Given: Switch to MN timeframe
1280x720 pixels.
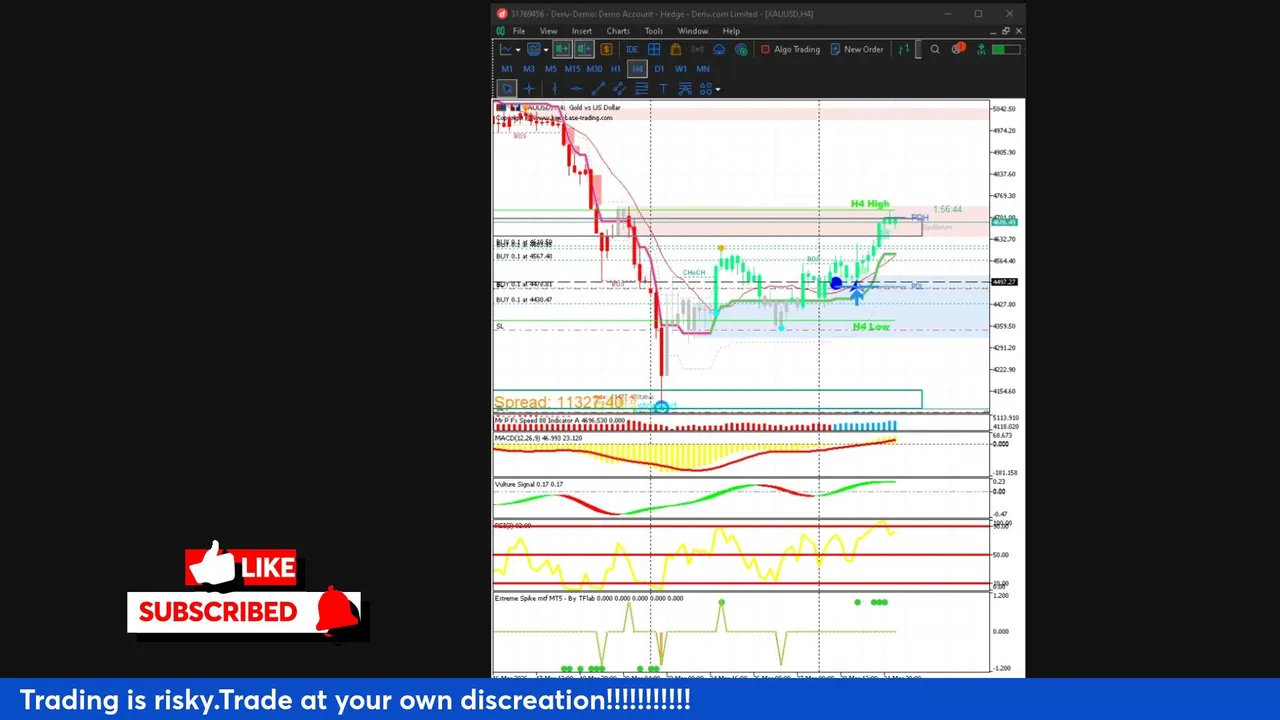Looking at the screenshot, I should [703, 69].
